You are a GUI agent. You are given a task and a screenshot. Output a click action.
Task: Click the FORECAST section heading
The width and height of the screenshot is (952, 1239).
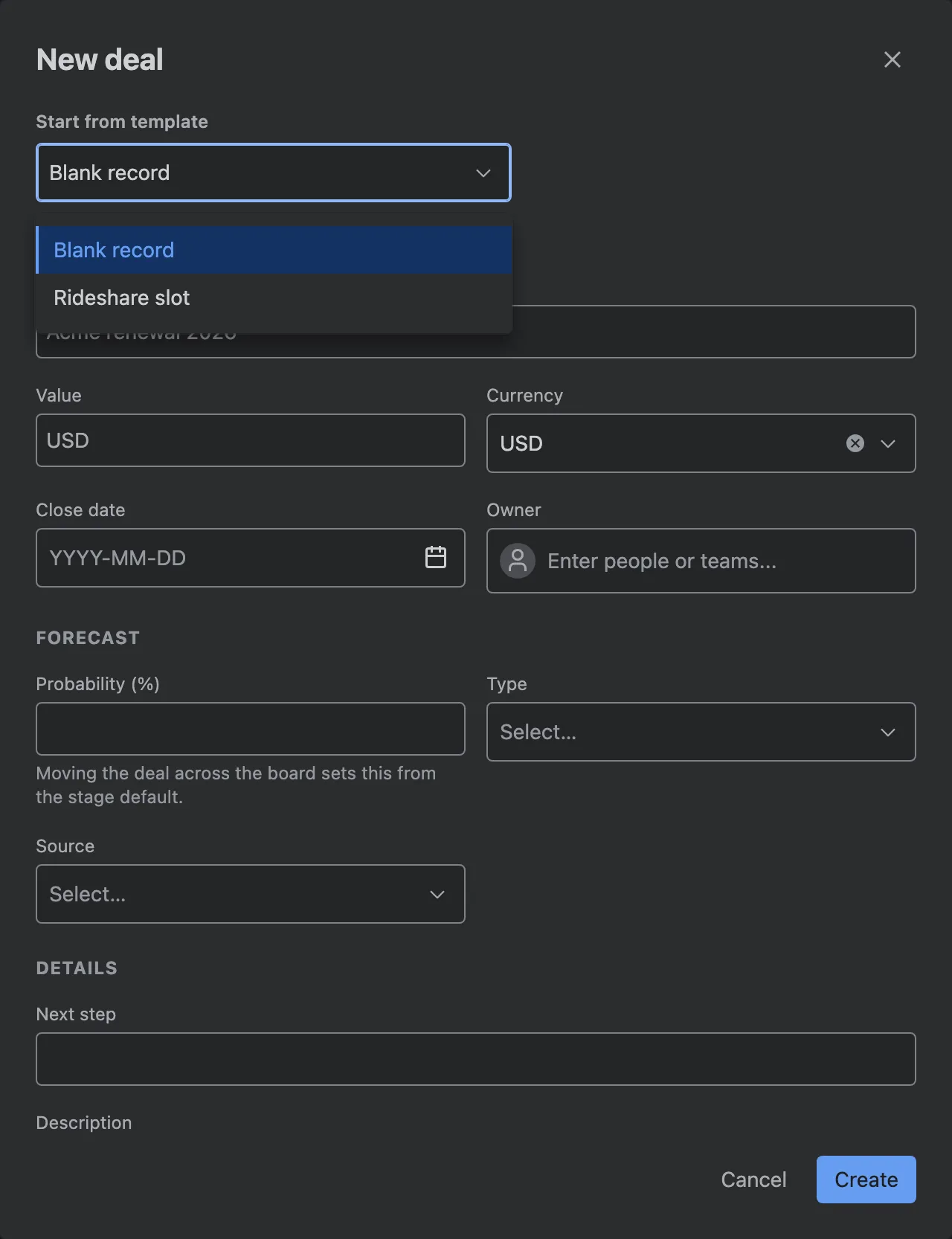coord(88,638)
